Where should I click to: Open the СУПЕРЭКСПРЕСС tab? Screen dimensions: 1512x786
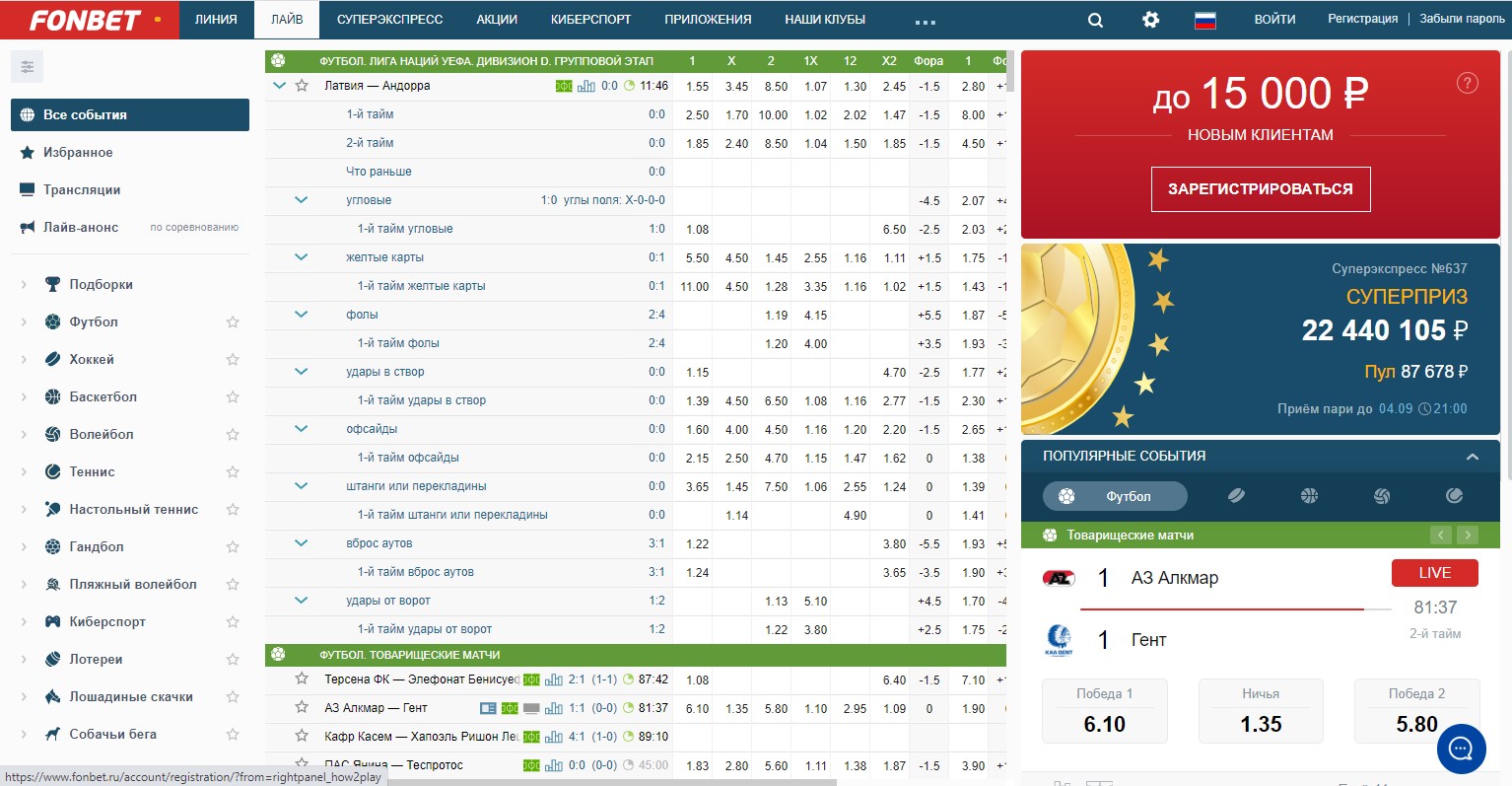389,20
